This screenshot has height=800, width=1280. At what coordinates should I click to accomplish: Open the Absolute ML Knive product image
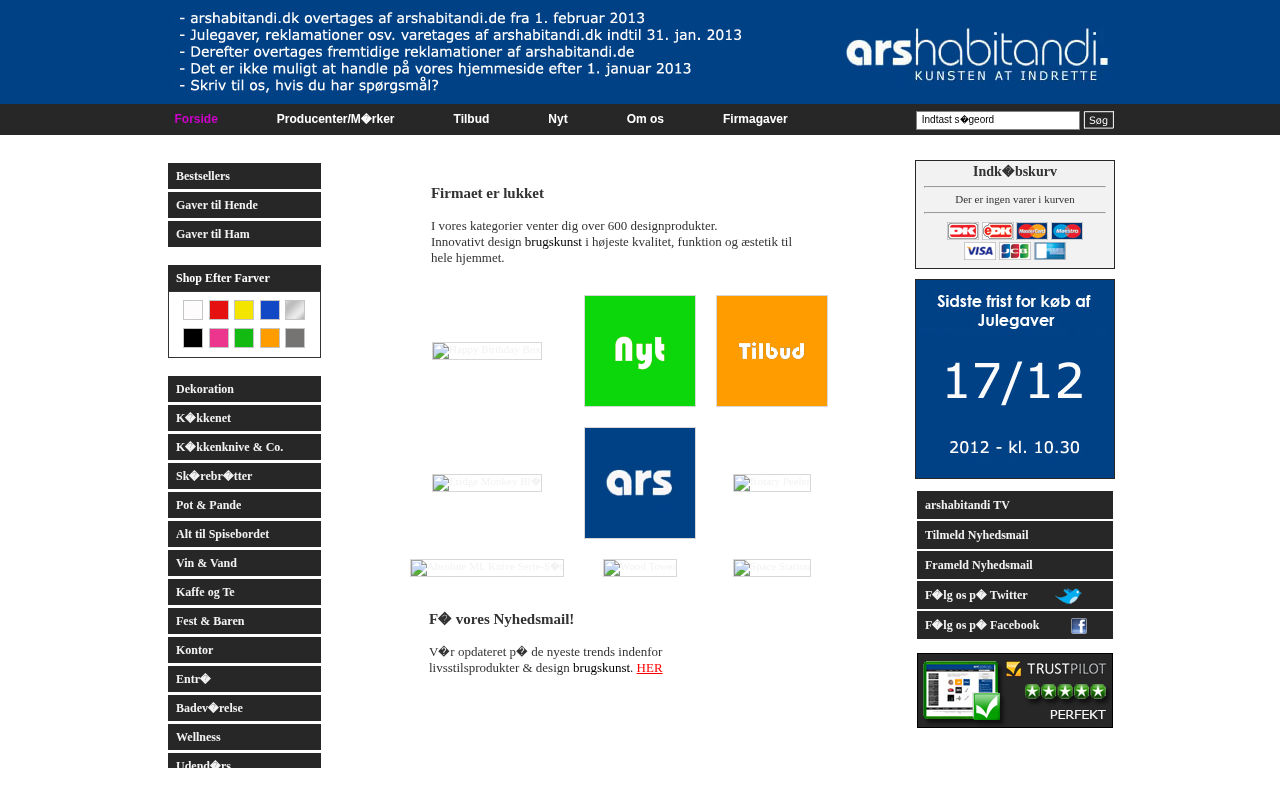pyautogui.click(x=487, y=568)
